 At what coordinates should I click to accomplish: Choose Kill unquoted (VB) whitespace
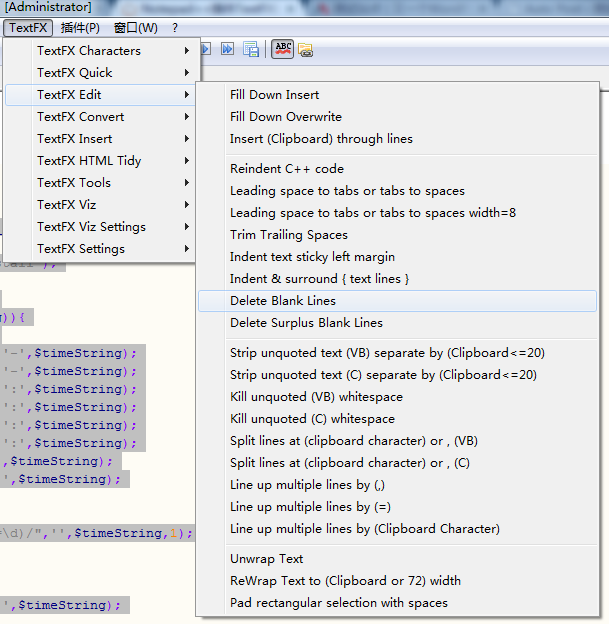tap(397, 397)
